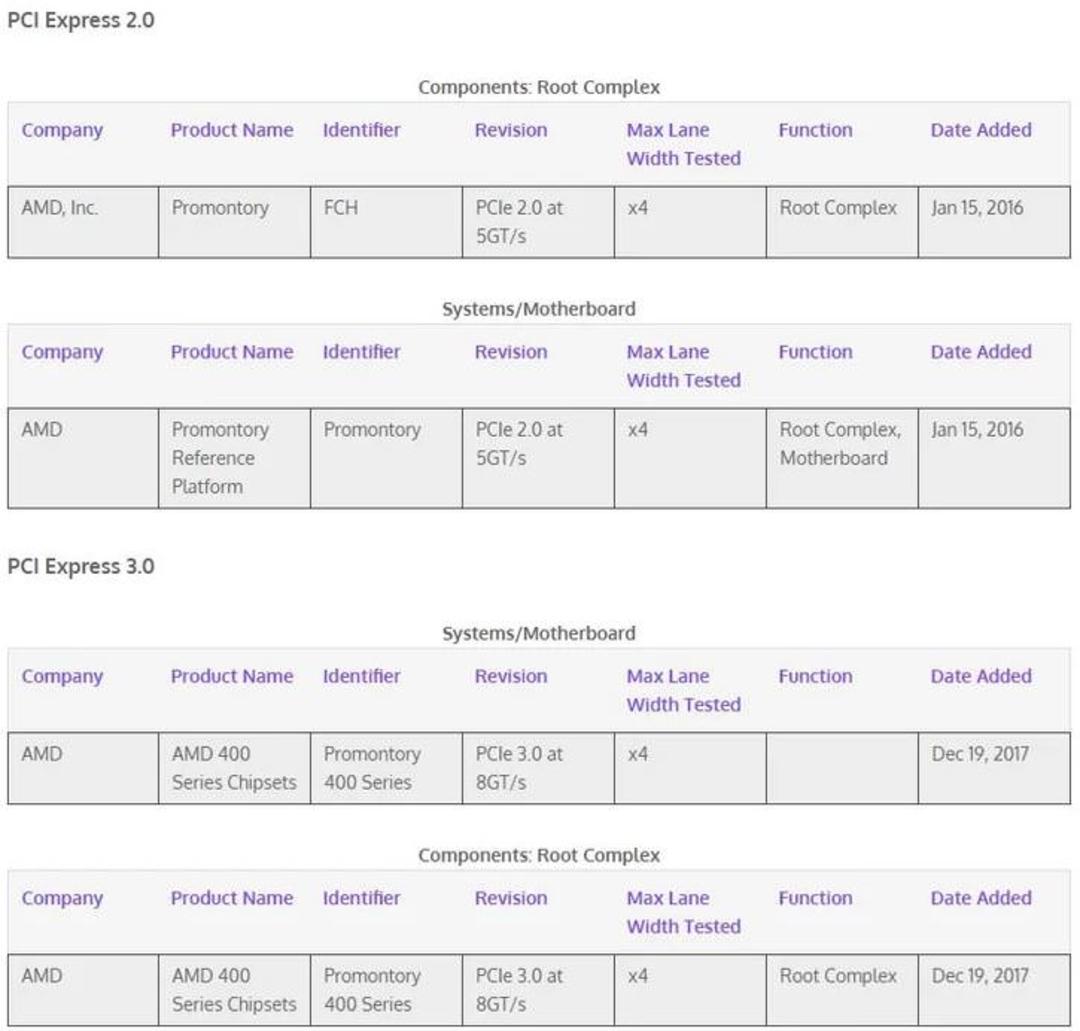
Task: Click "Promontory" identifier in the Reference Platform row
Action: pyautogui.click(x=372, y=430)
